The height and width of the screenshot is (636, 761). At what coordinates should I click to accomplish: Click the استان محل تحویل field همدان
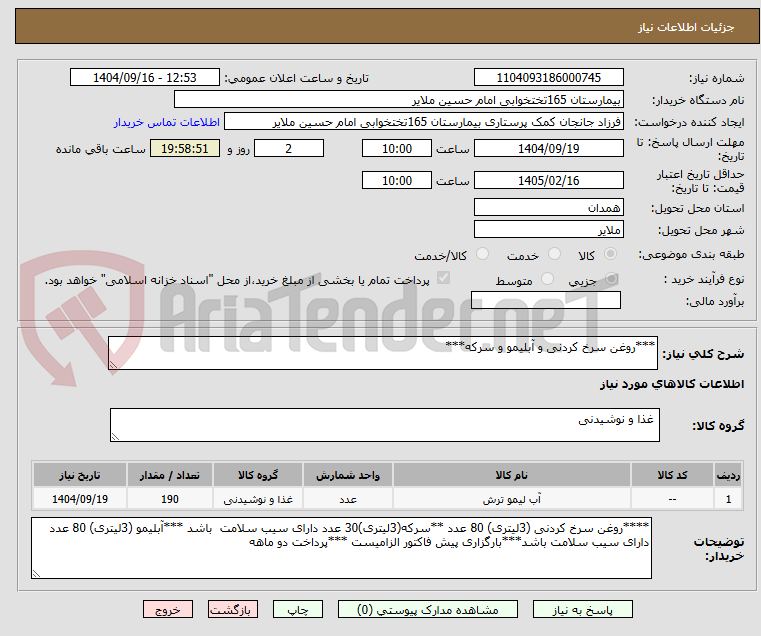pos(548,207)
